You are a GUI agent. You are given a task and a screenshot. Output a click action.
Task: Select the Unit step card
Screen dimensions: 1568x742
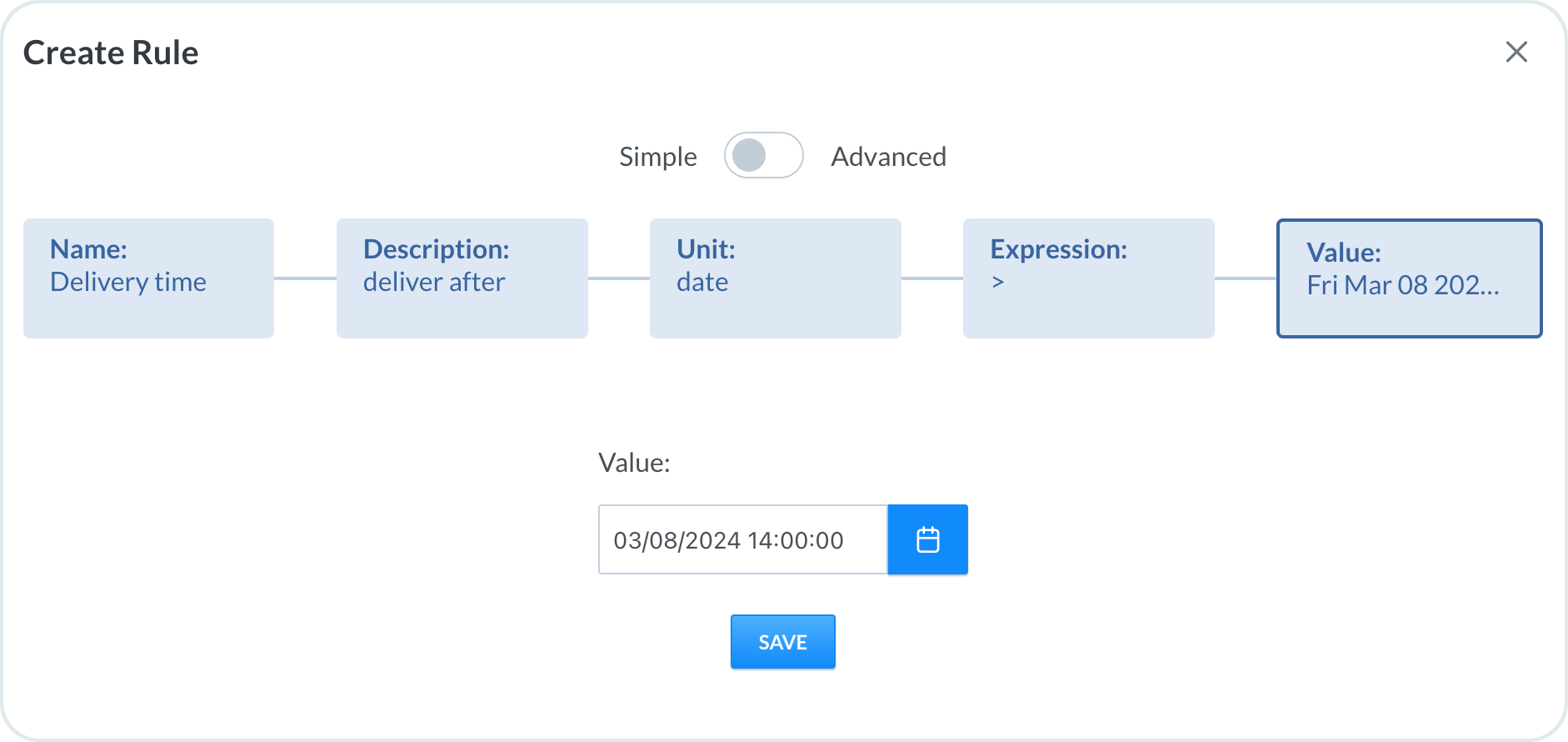pyautogui.click(x=775, y=278)
